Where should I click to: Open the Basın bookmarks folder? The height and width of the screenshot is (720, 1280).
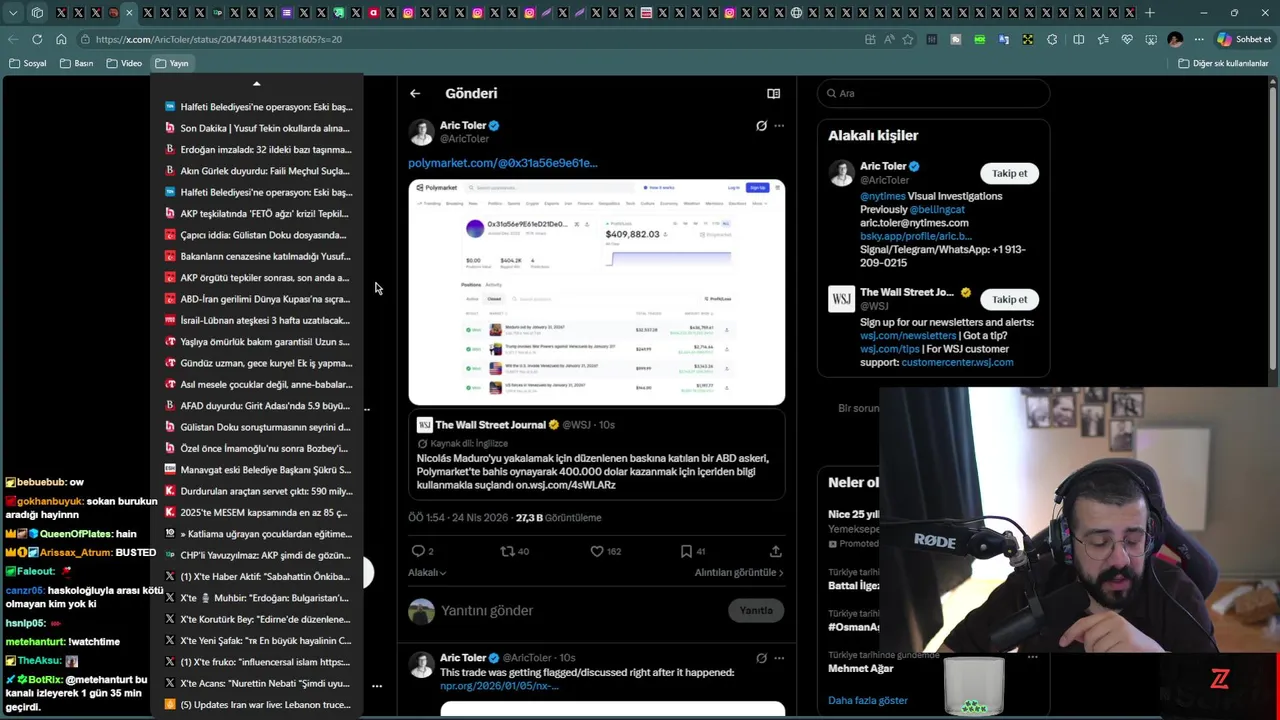click(76, 63)
